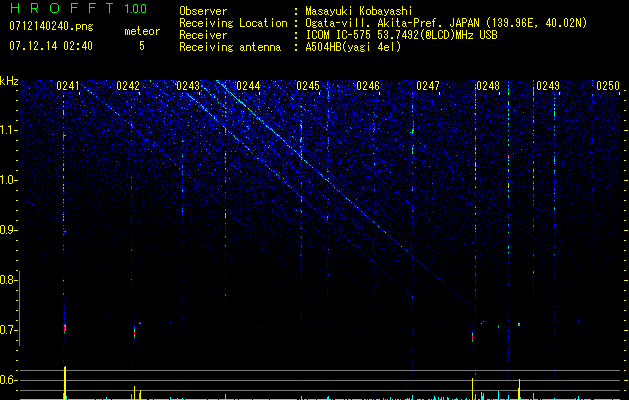Image resolution: width=629 pixels, height=400 pixels.
Task: Click the 0.6 frequency axis label
Action: (7, 380)
